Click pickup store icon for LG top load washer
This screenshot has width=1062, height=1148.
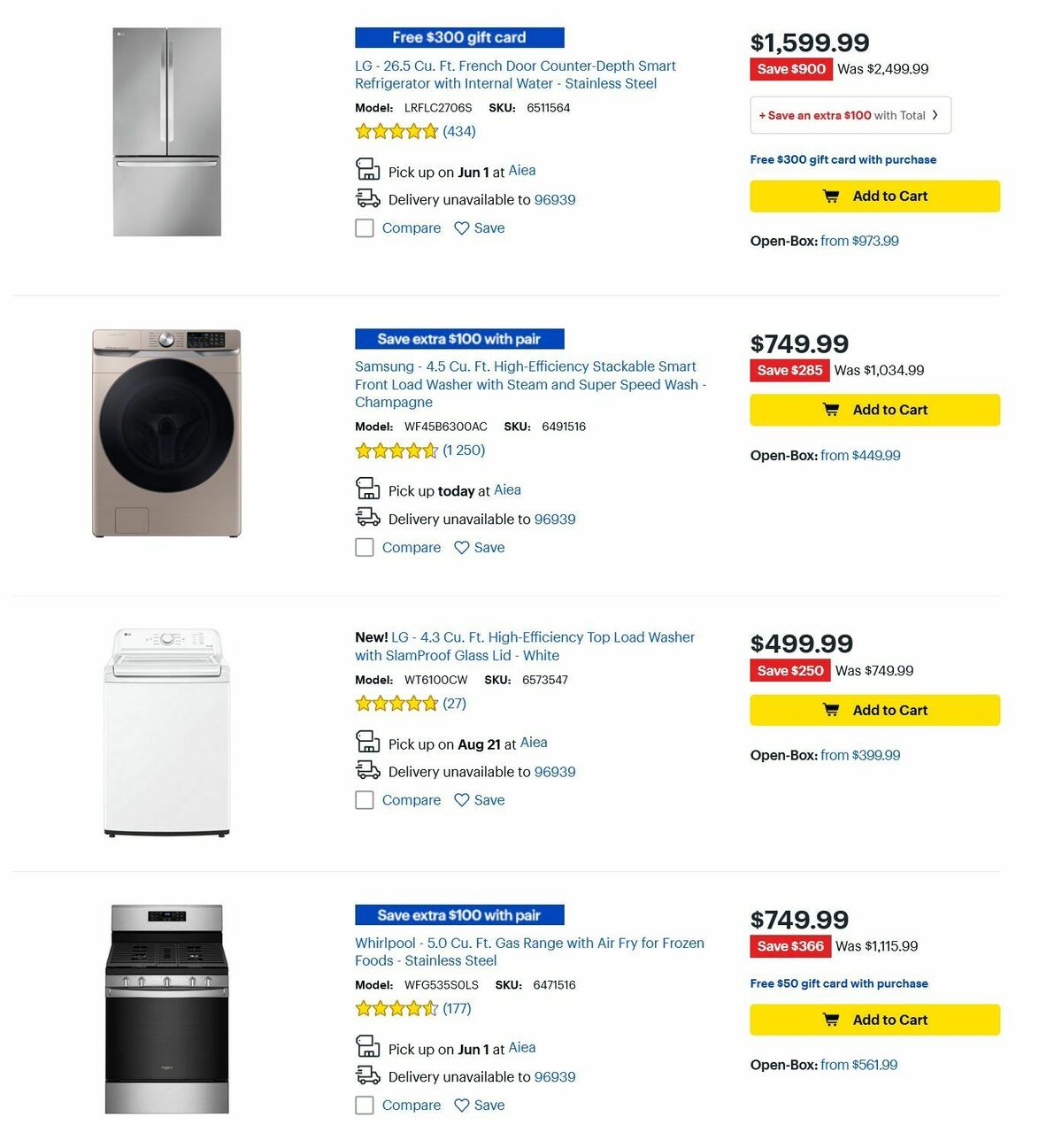[x=367, y=741]
